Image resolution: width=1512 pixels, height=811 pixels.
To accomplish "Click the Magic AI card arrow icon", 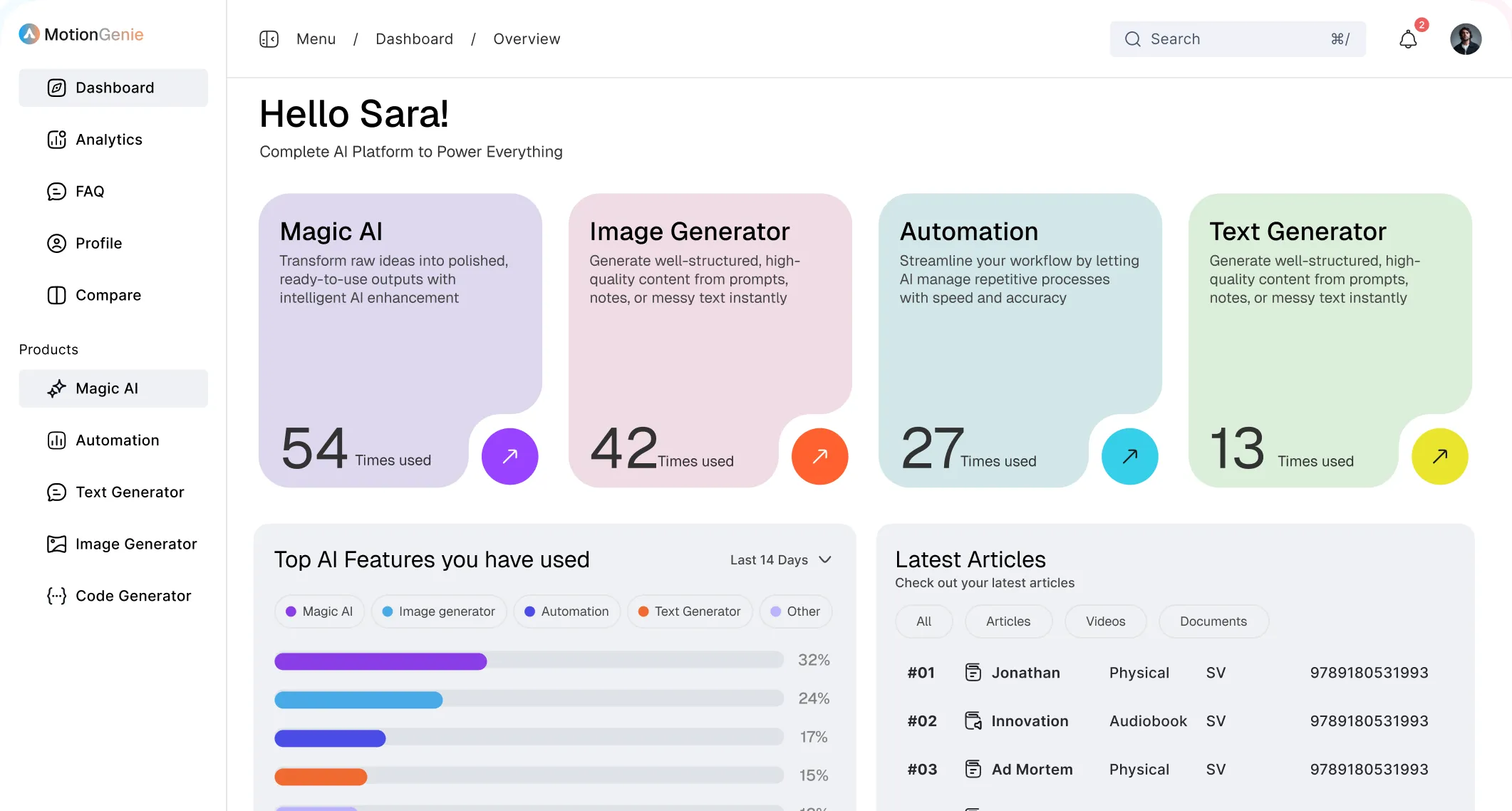I will coord(509,456).
